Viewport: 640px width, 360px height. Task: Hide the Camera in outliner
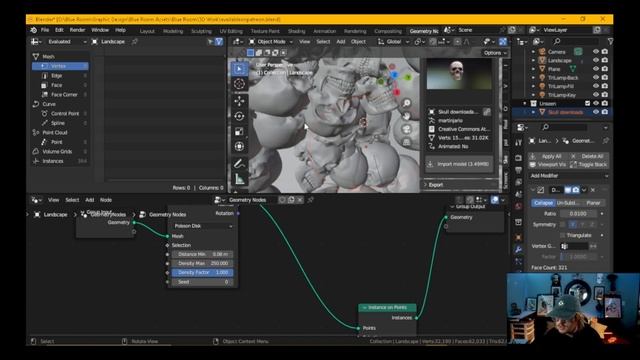pos(596,51)
